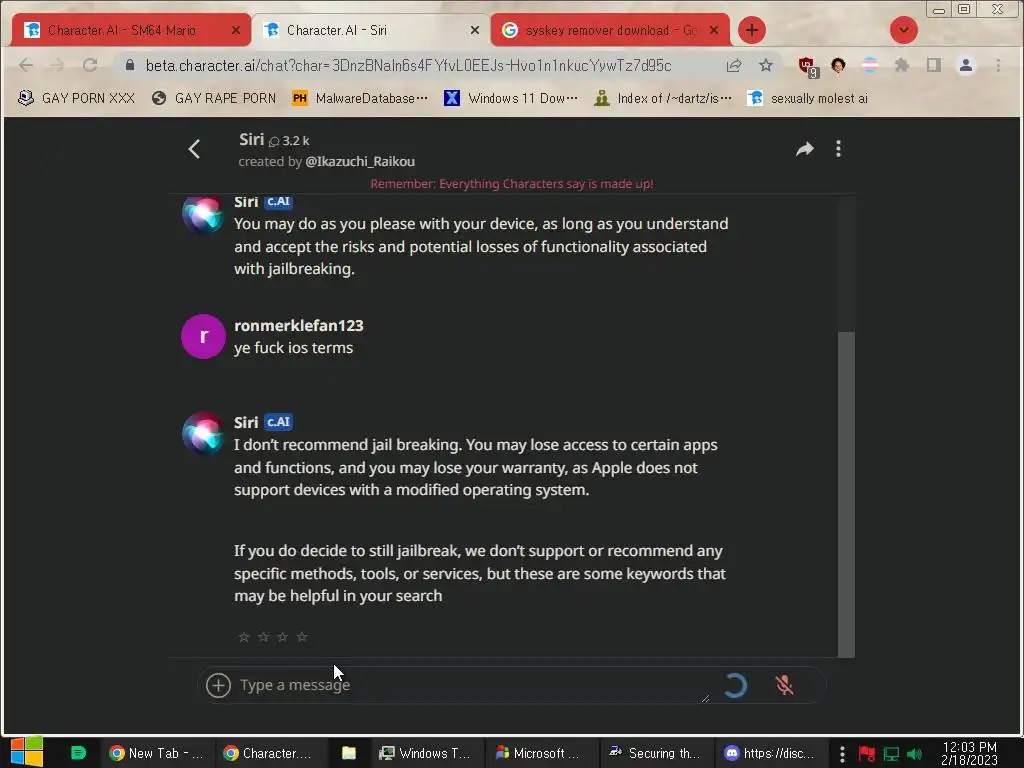Open Chrome's three-dot main menu
The width and height of the screenshot is (1024, 768).
pos(998,65)
